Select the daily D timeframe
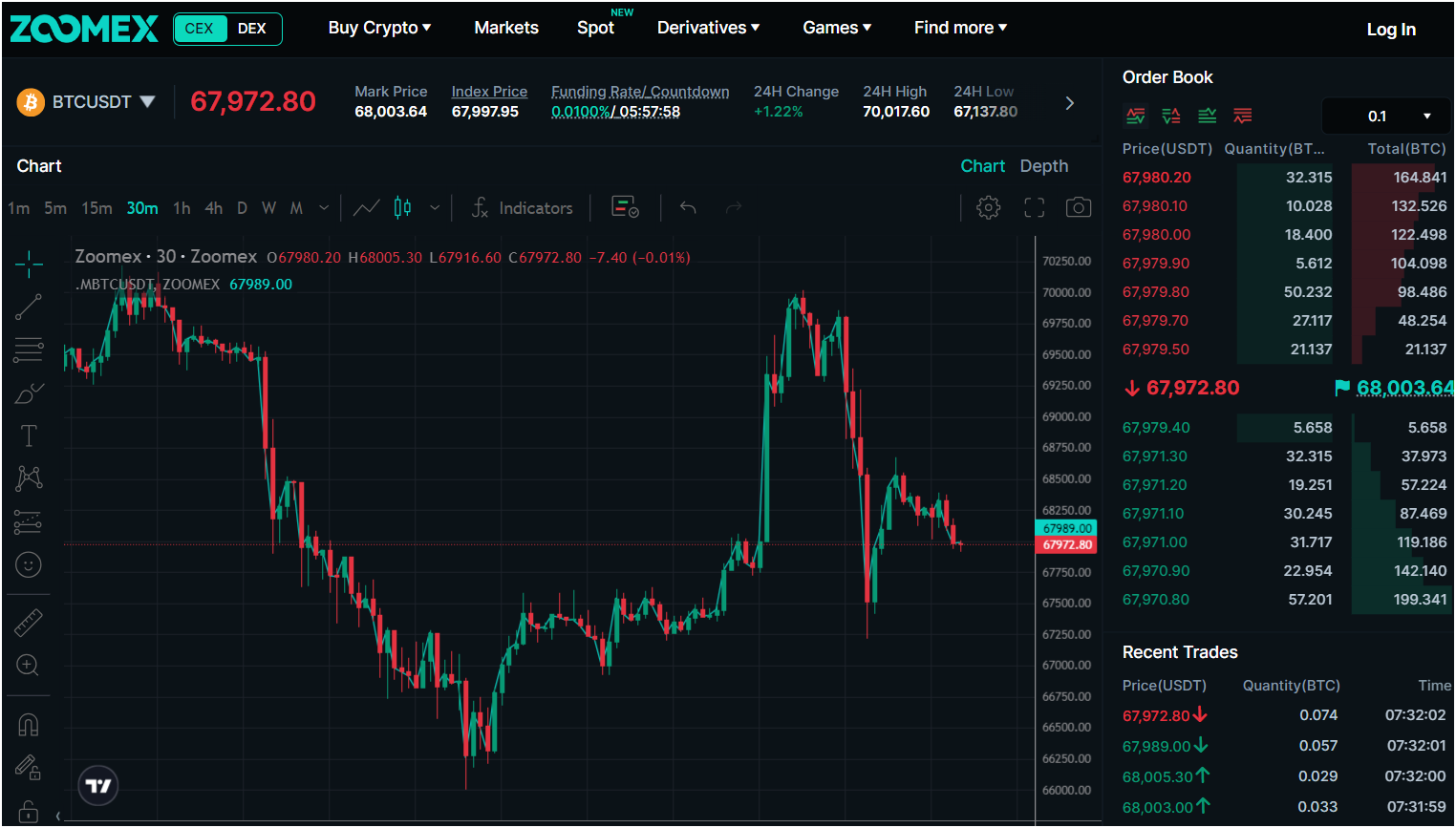Screen dimensions: 1456x828 coord(243,208)
